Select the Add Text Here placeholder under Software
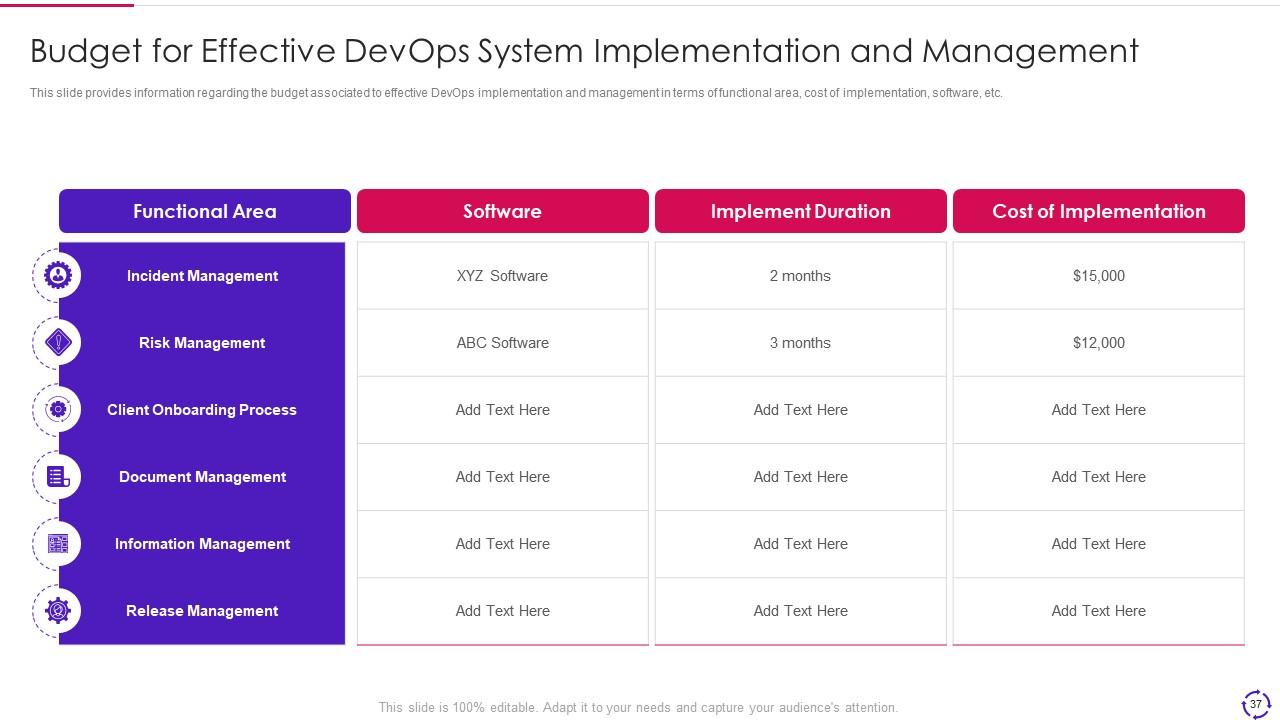 point(502,409)
